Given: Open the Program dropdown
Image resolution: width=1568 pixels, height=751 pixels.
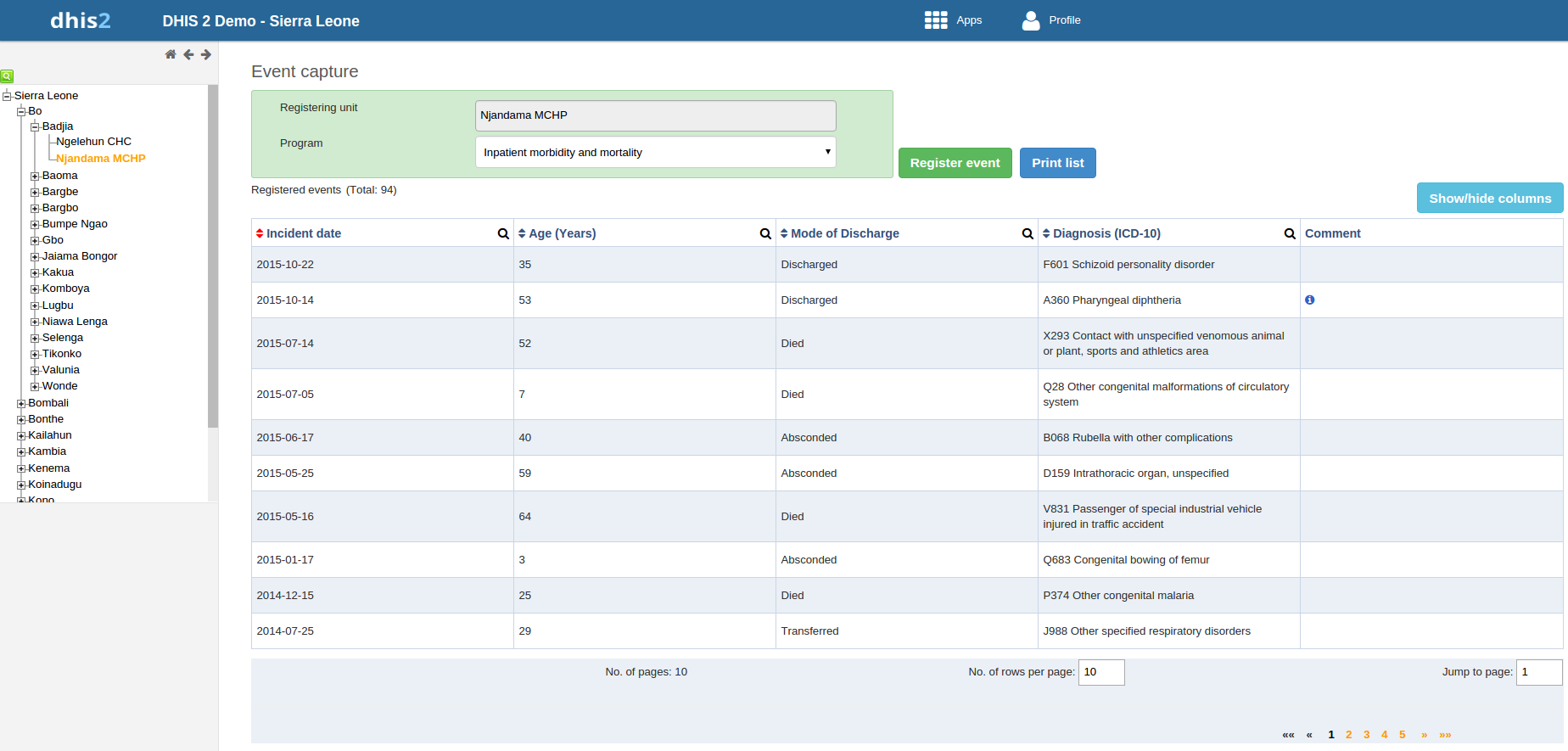Looking at the screenshot, I should [655, 153].
